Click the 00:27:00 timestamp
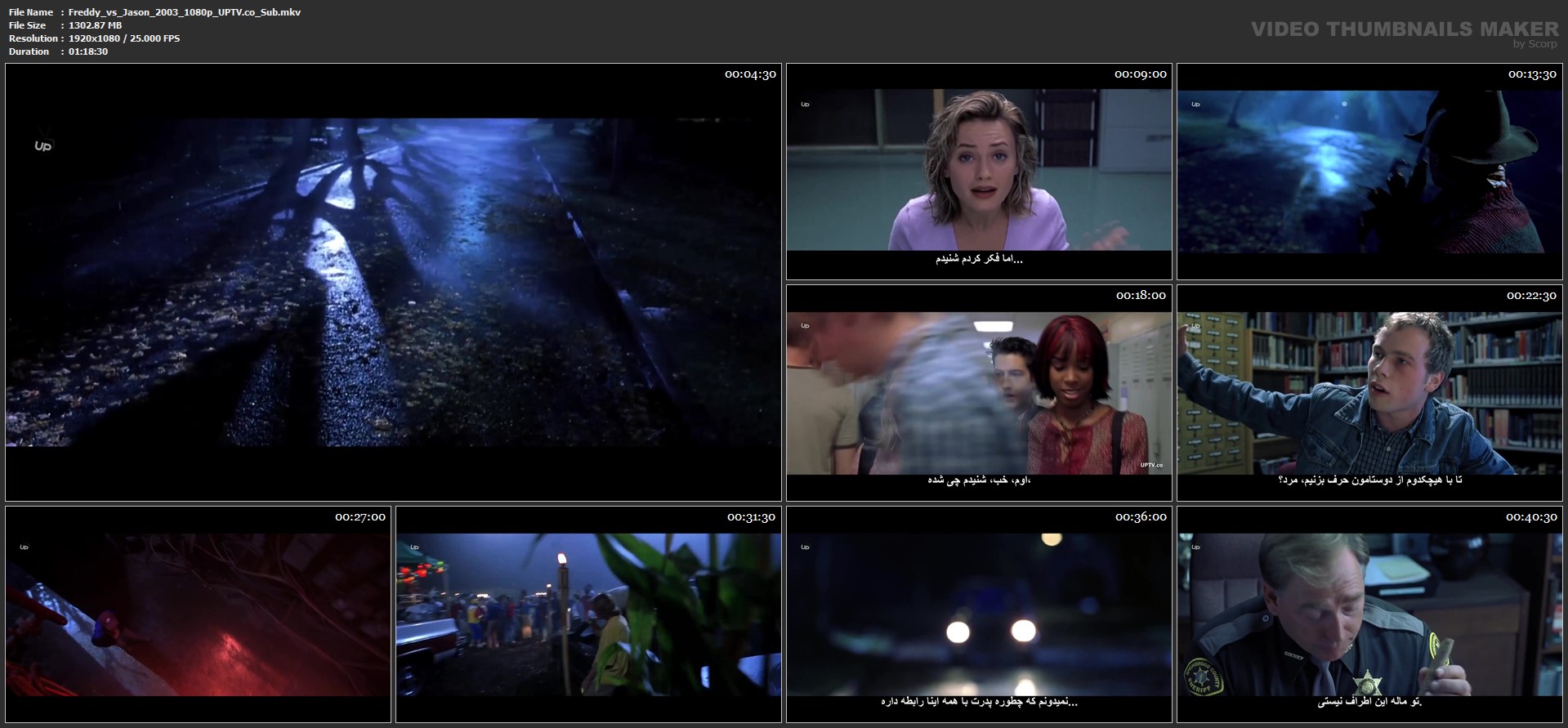The width and height of the screenshot is (1568, 728). pos(360,517)
